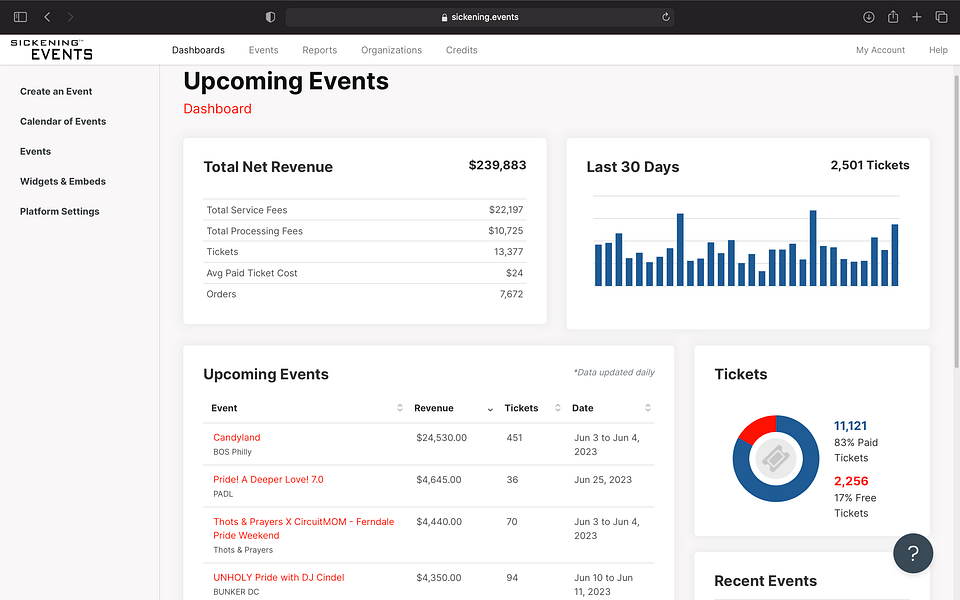Open Widgets & Embeds in sidebar
Viewport: 960px width, 600px height.
pyautogui.click(x=62, y=181)
